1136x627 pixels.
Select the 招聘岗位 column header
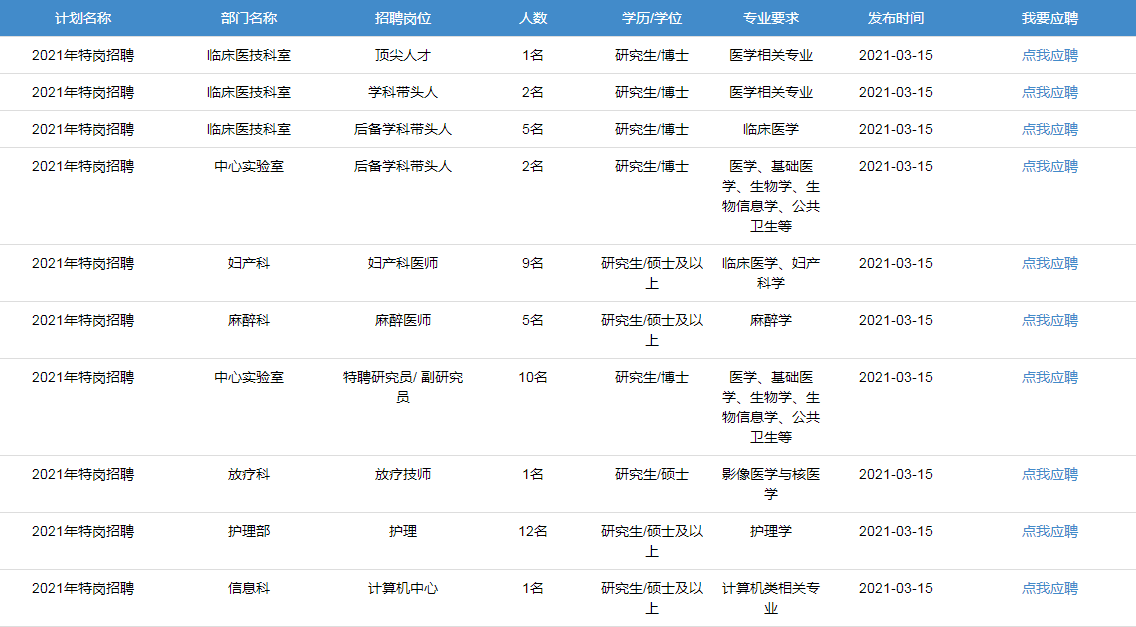pyautogui.click(x=403, y=18)
